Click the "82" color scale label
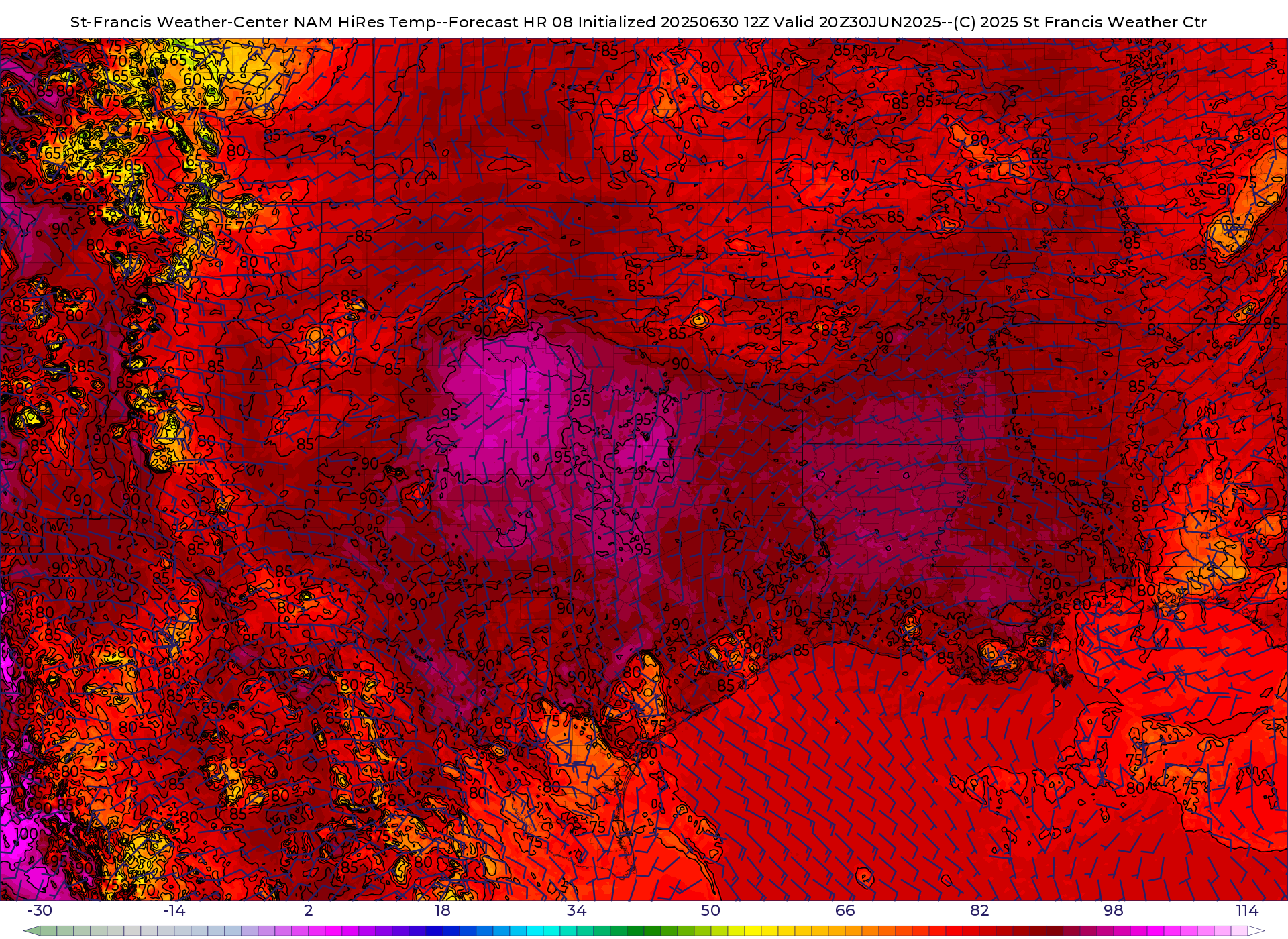Viewport: 1288px width, 939px height. pyautogui.click(x=979, y=910)
